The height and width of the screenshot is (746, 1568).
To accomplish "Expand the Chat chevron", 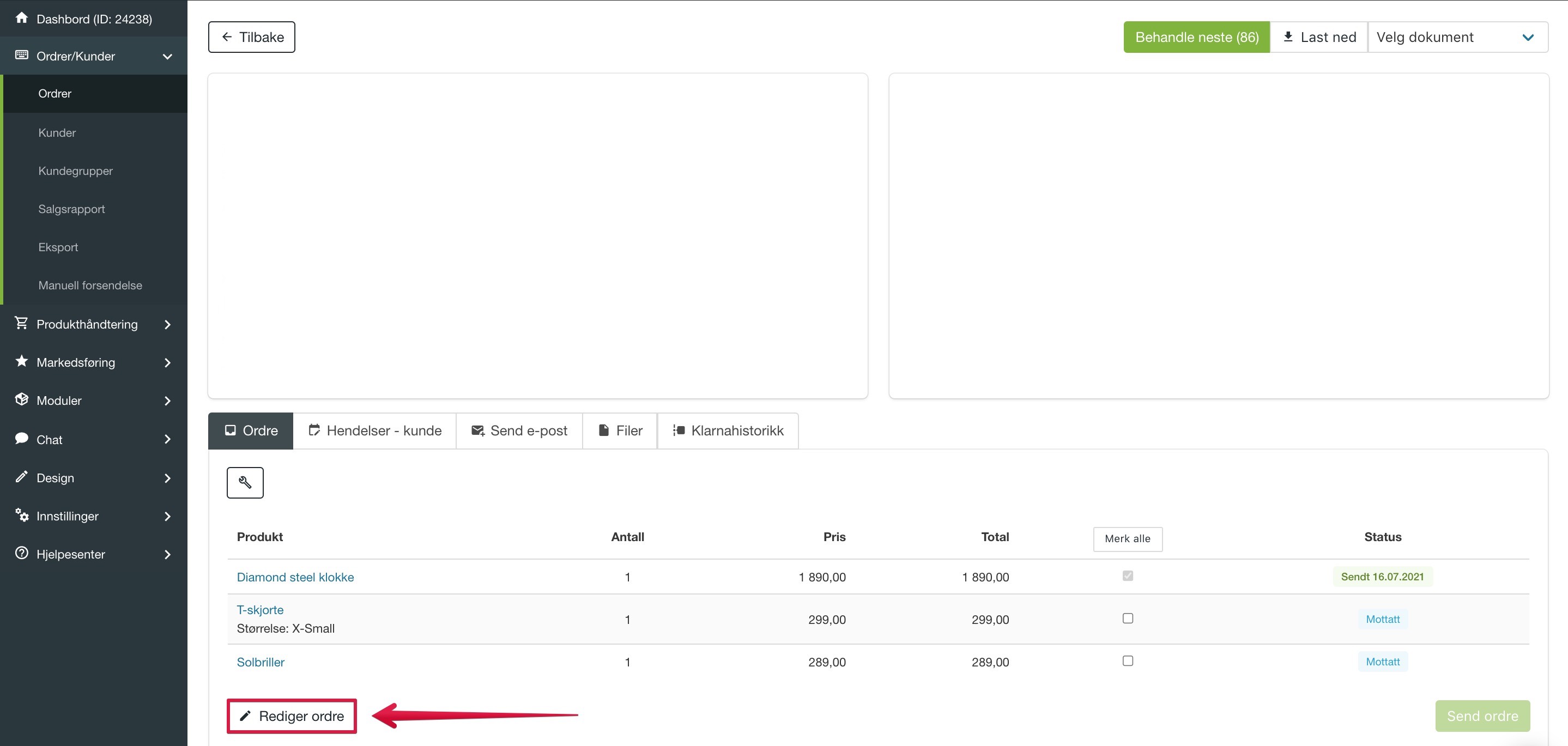I will [x=167, y=439].
